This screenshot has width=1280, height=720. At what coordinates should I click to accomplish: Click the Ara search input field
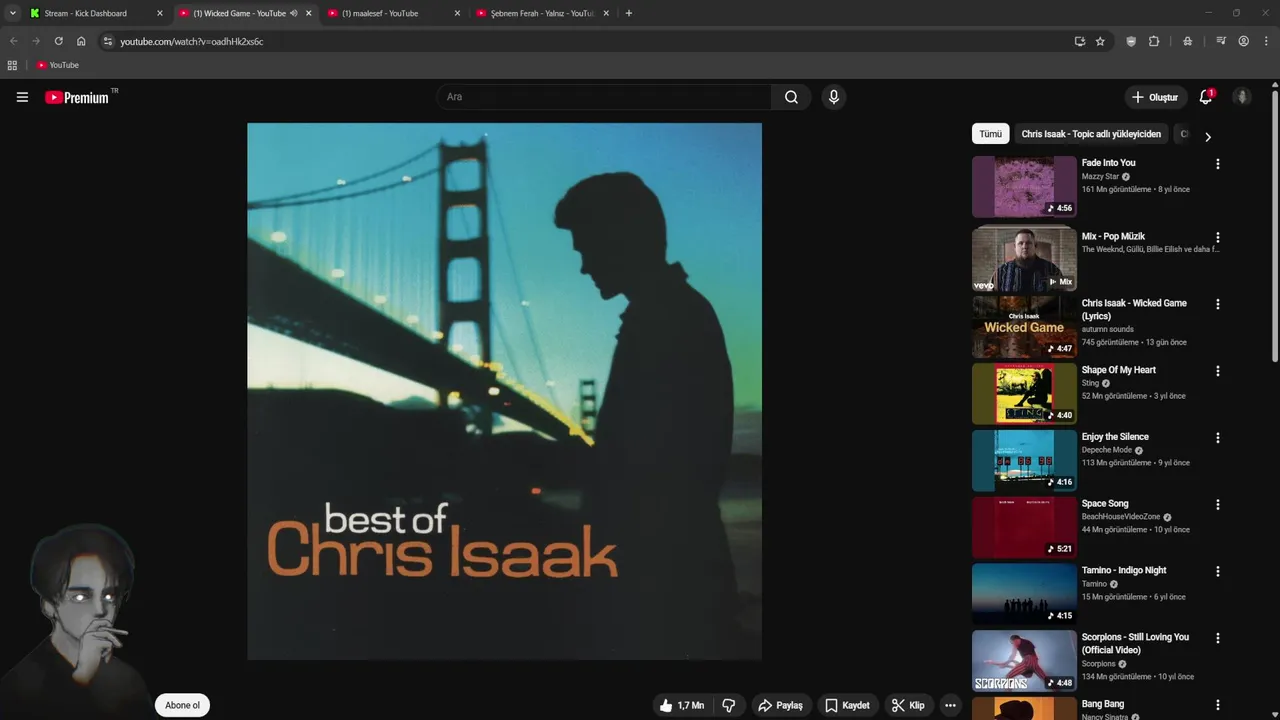(x=603, y=97)
